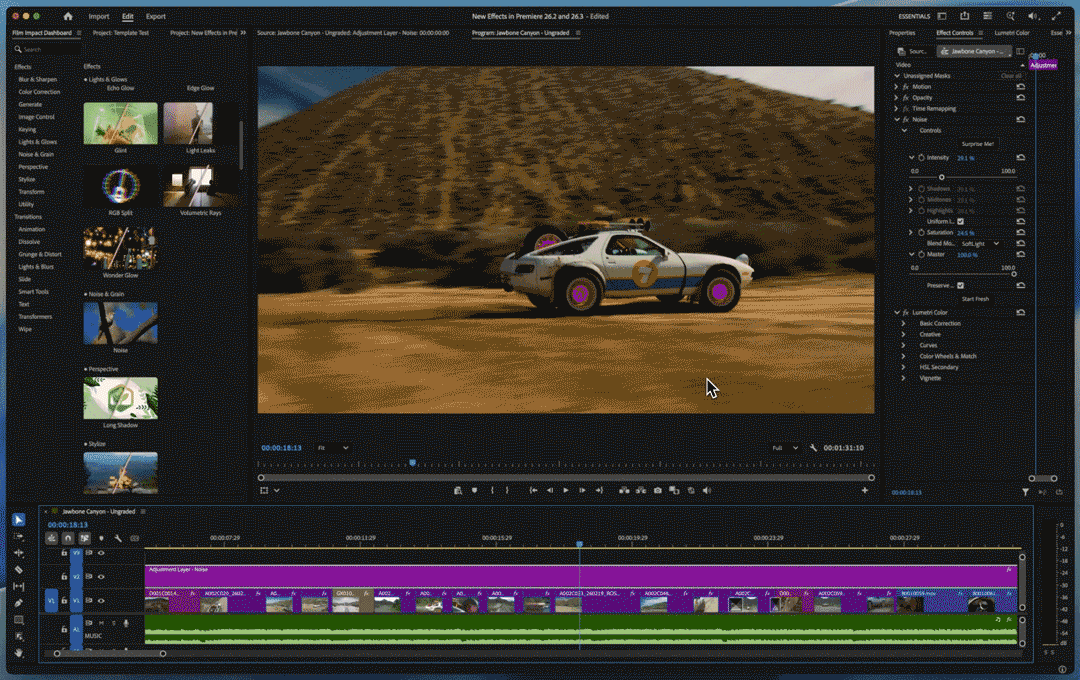Open the share icon in top-right header
The image size is (1080, 680).
point(964,16)
